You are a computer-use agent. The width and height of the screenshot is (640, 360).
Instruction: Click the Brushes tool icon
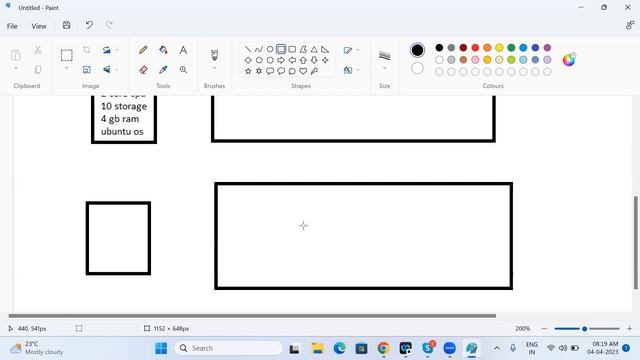[214, 55]
